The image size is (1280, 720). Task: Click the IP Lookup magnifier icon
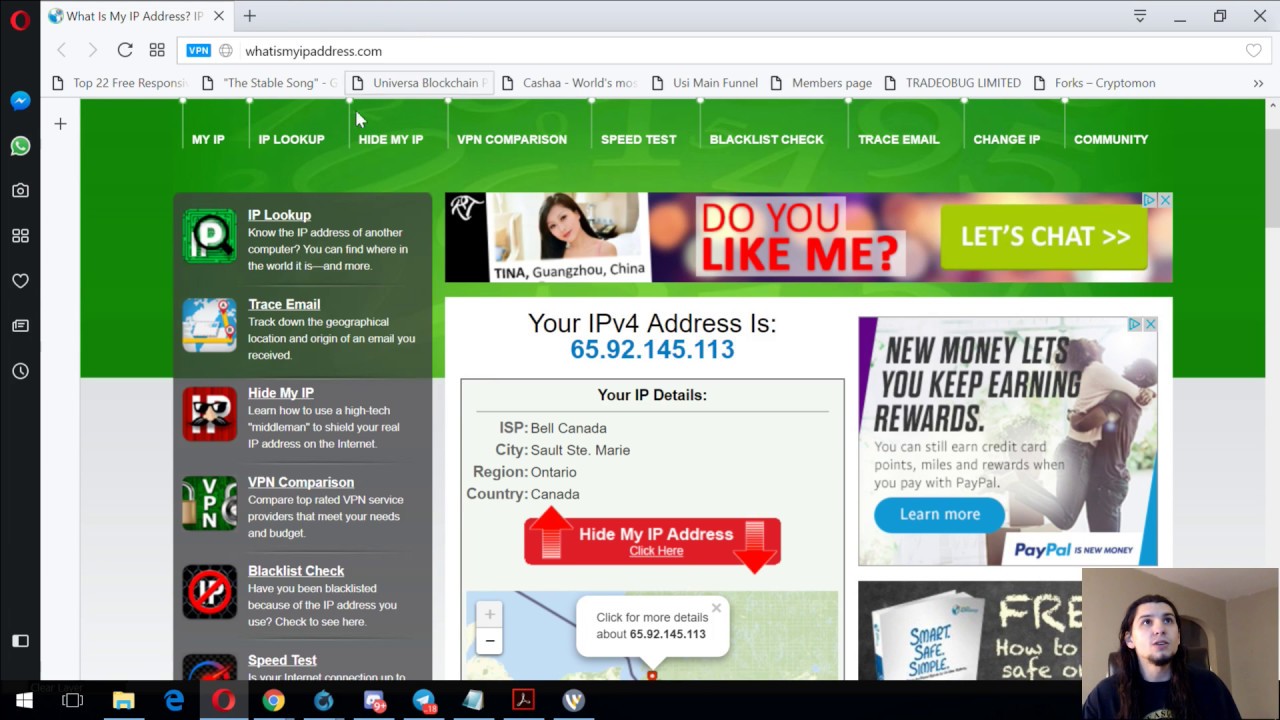(x=210, y=236)
